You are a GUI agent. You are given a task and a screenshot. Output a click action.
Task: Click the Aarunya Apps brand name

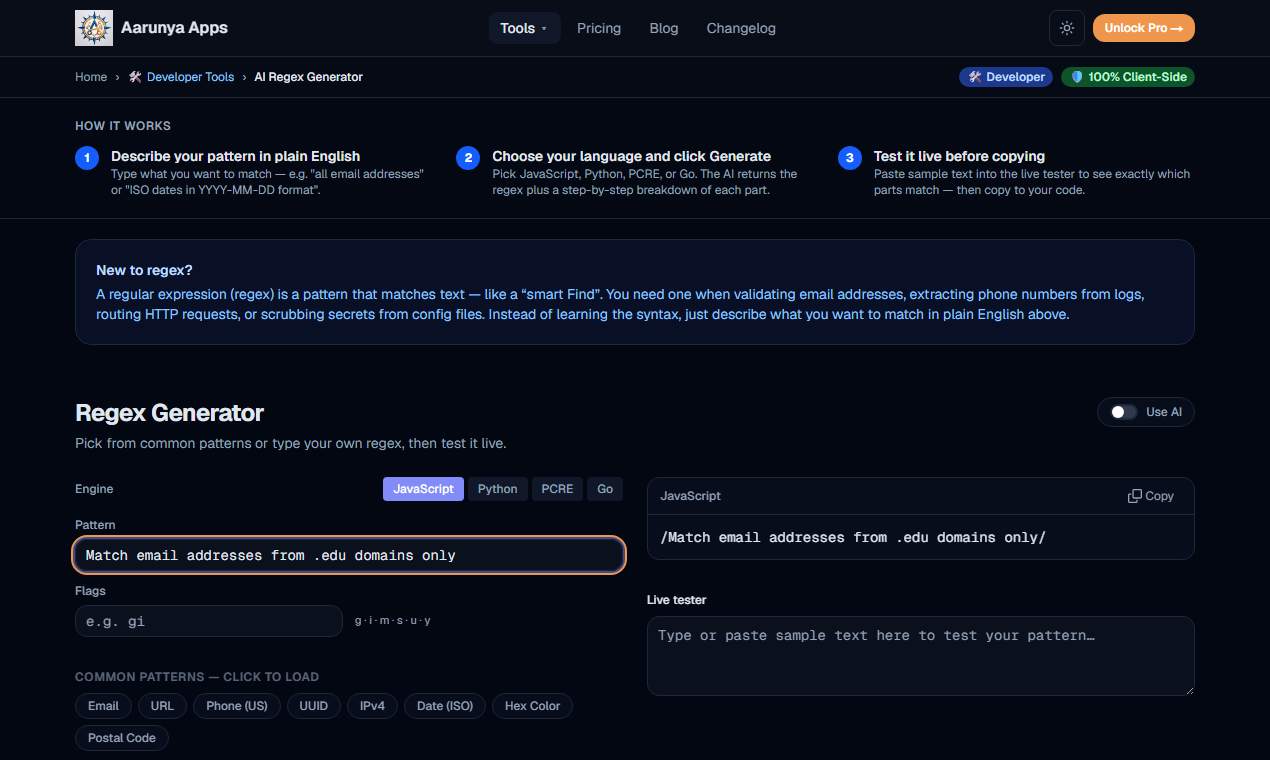174,28
